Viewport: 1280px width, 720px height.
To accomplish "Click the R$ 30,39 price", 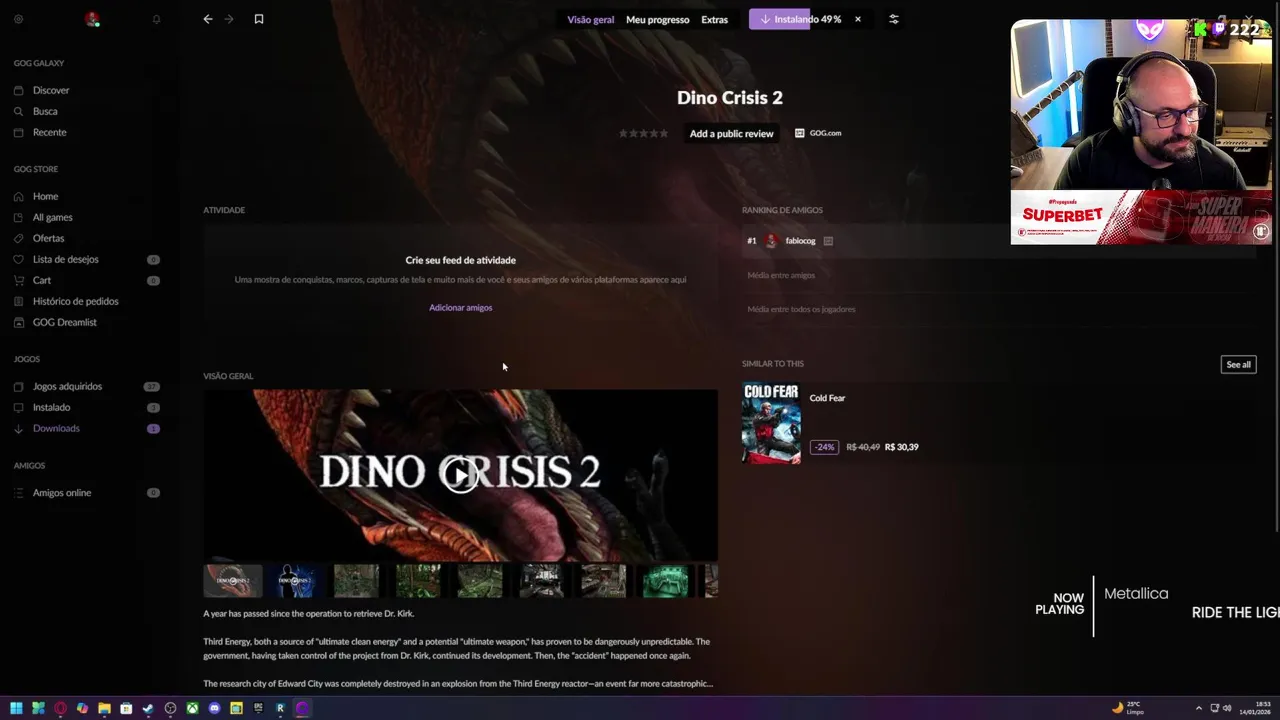I will (x=901, y=447).
